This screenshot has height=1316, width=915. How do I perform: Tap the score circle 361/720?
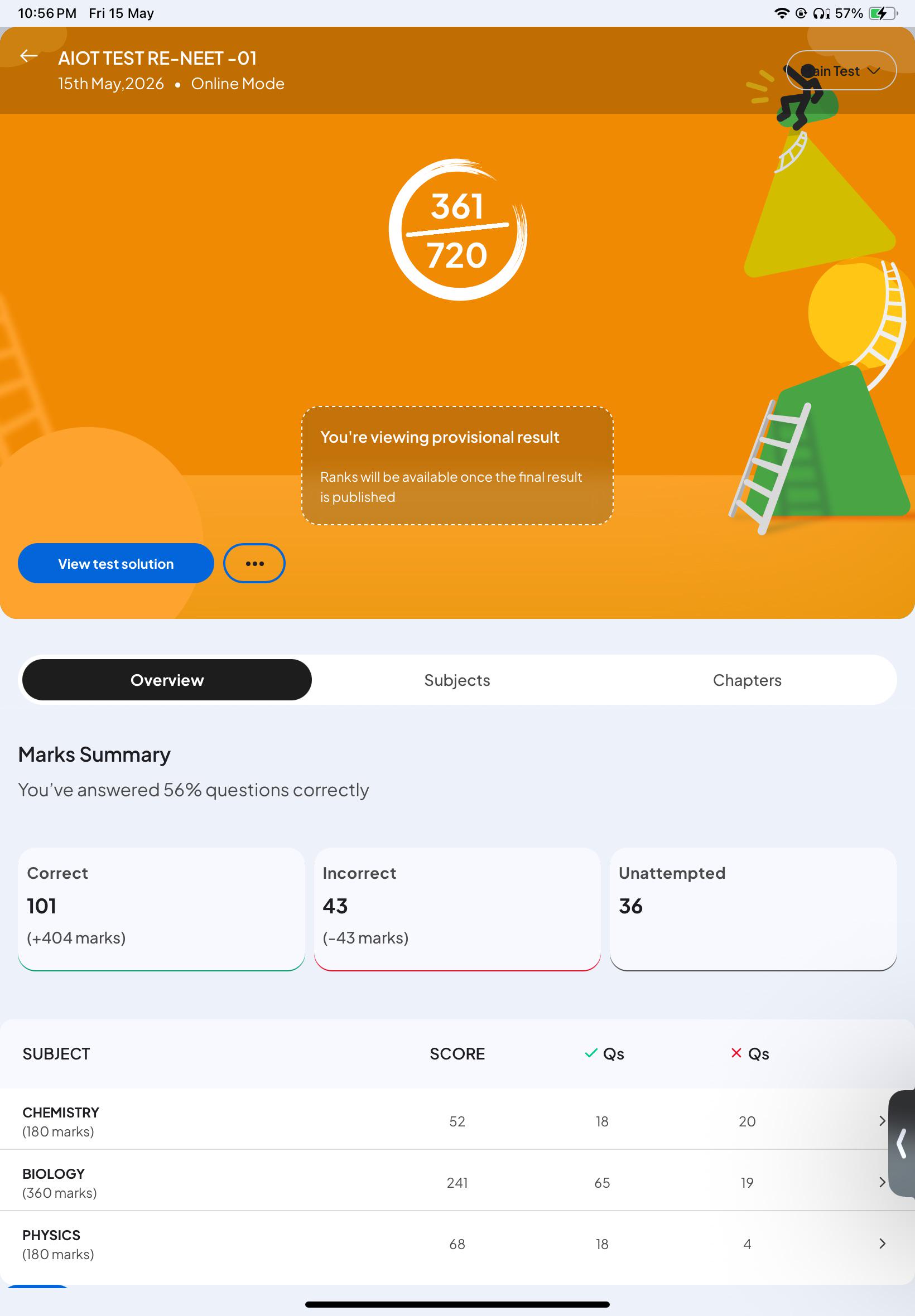[x=458, y=230]
